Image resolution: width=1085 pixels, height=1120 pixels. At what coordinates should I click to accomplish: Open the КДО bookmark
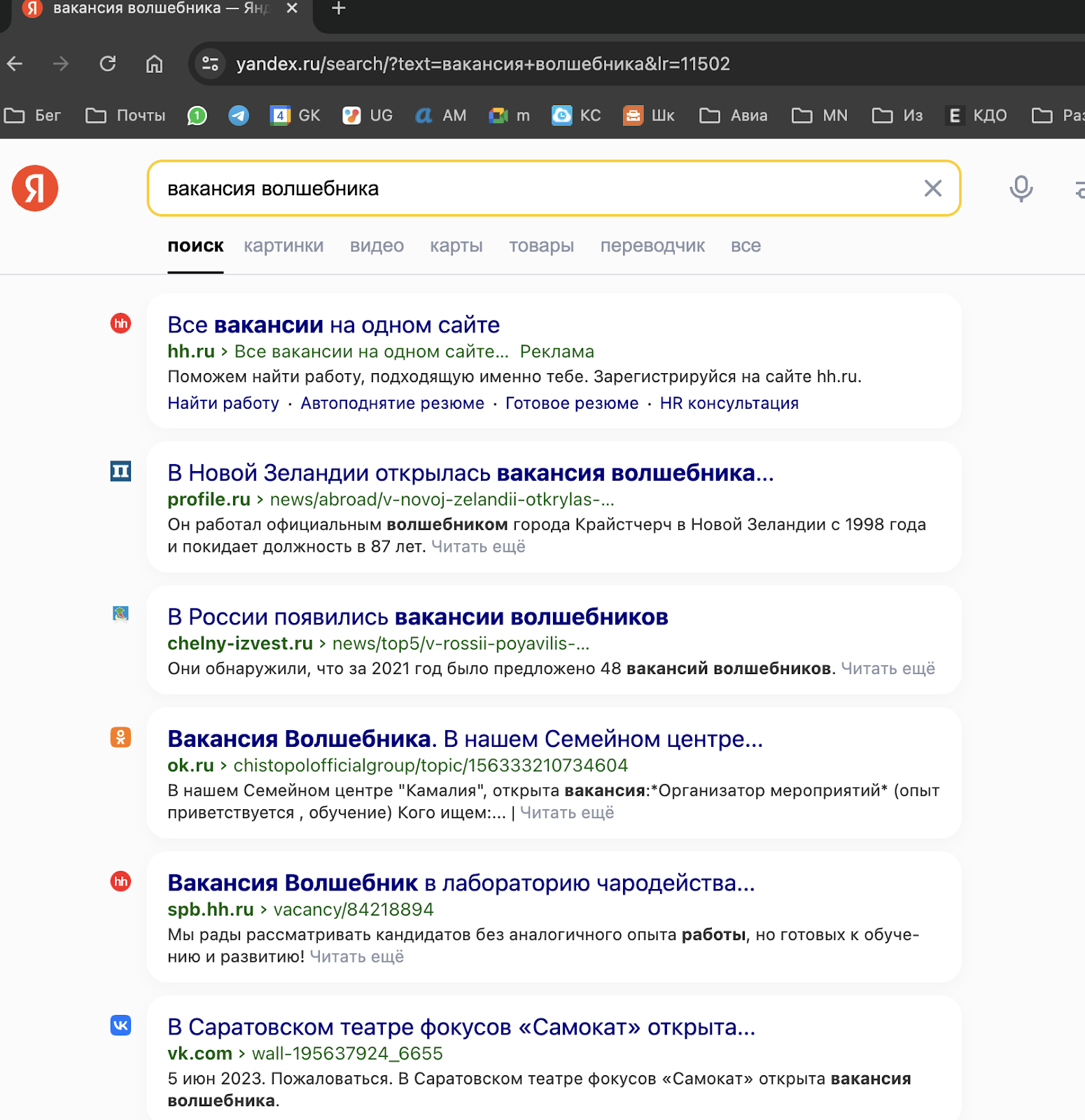coord(976,115)
